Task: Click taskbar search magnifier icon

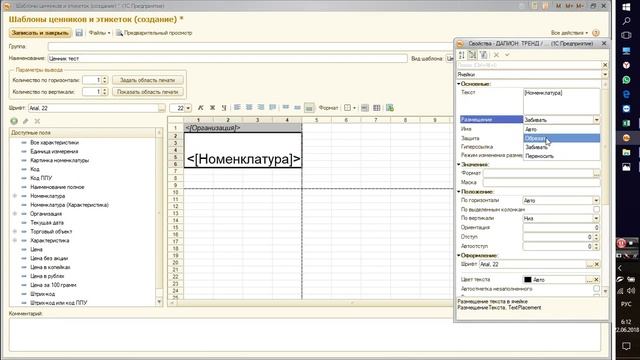Action: pyautogui.click(x=626, y=21)
